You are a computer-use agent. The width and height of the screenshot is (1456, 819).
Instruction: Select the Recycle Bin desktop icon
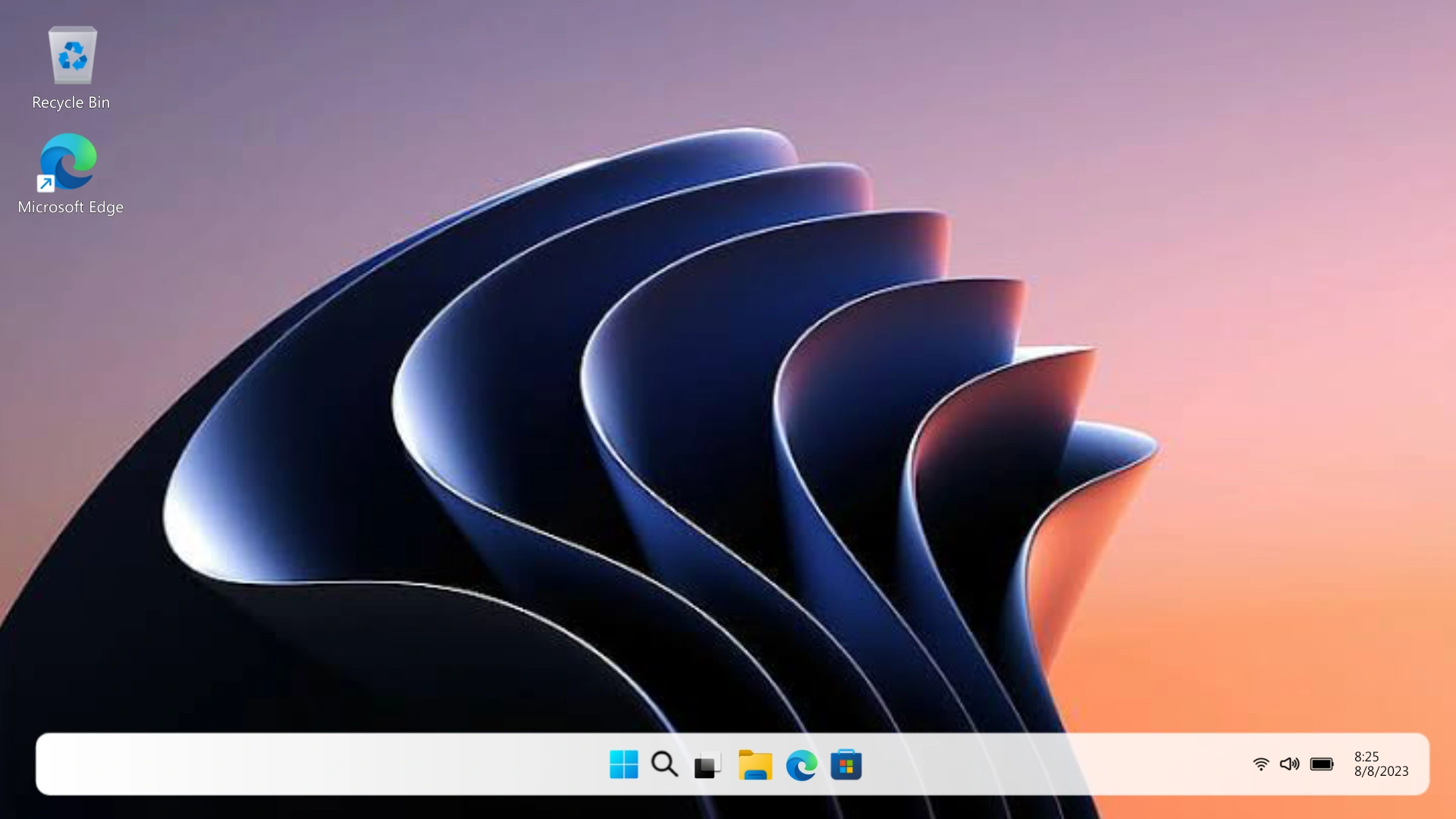pos(72,55)
